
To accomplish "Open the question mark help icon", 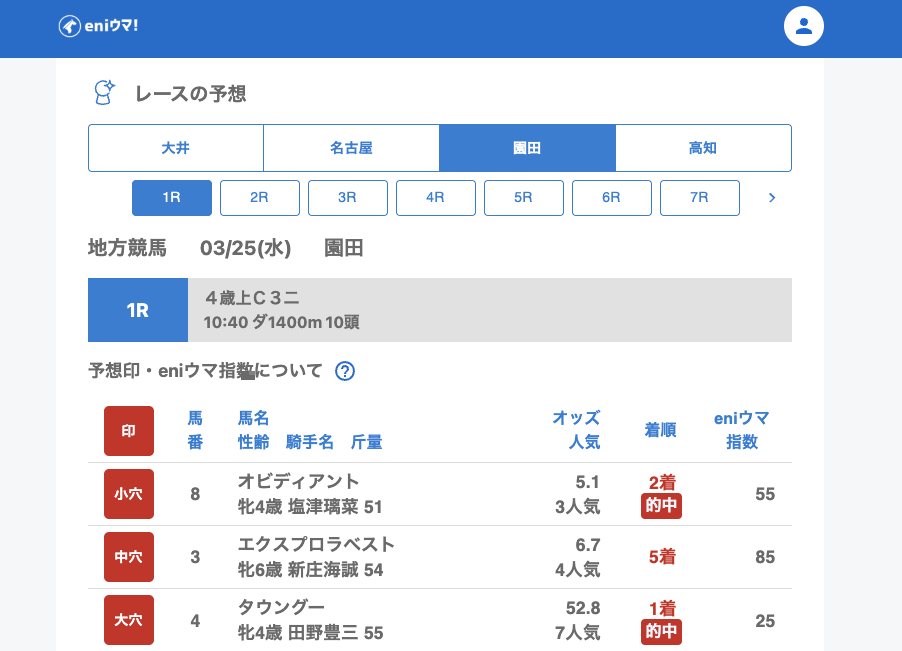I will pos(345,371).
